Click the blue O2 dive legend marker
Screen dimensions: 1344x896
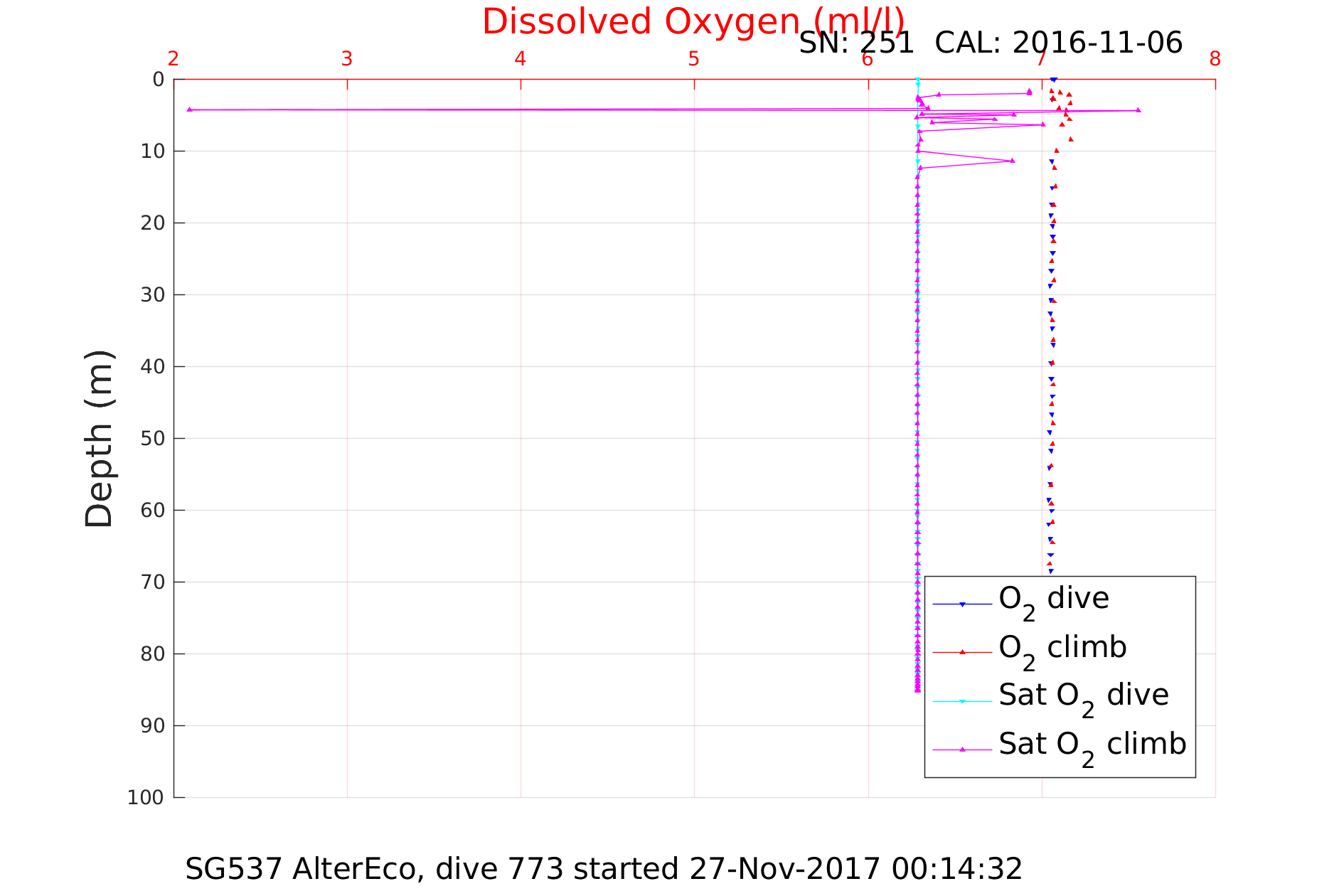pos(962,604)
